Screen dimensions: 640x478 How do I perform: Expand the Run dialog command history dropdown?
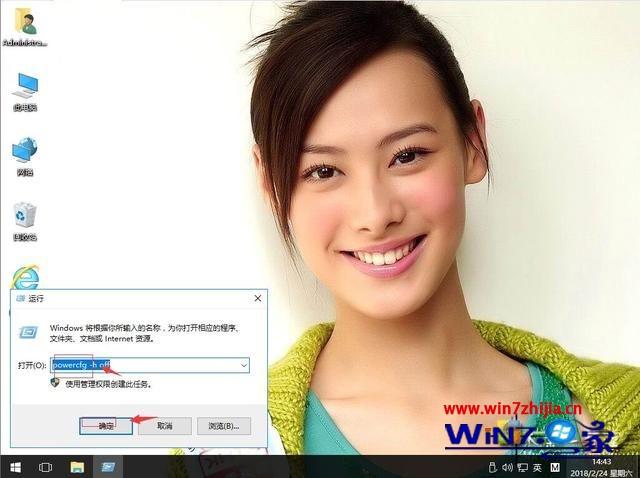[x=244, y=365]
